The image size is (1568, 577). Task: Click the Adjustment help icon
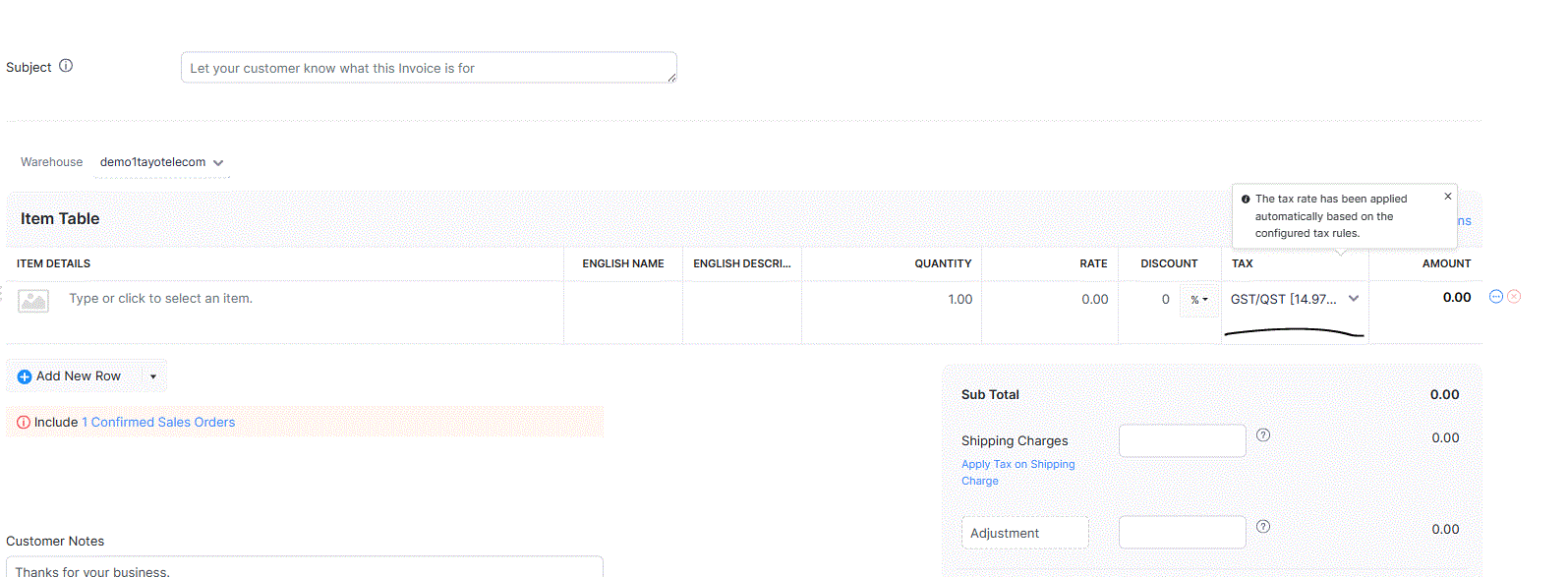pyautogui.click(x=1263, y=527)
